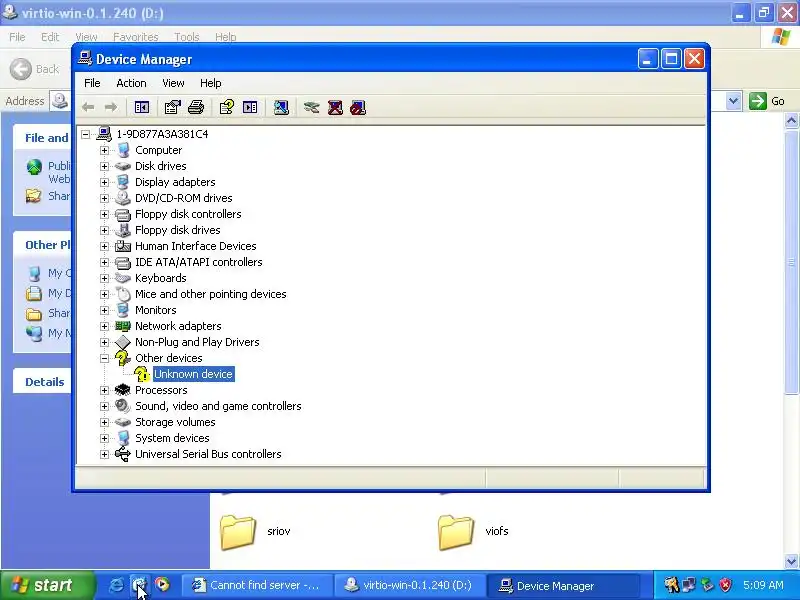The image size is (800, 600).
Task: Expand the Network adapters category
Action: coord(105,327)
